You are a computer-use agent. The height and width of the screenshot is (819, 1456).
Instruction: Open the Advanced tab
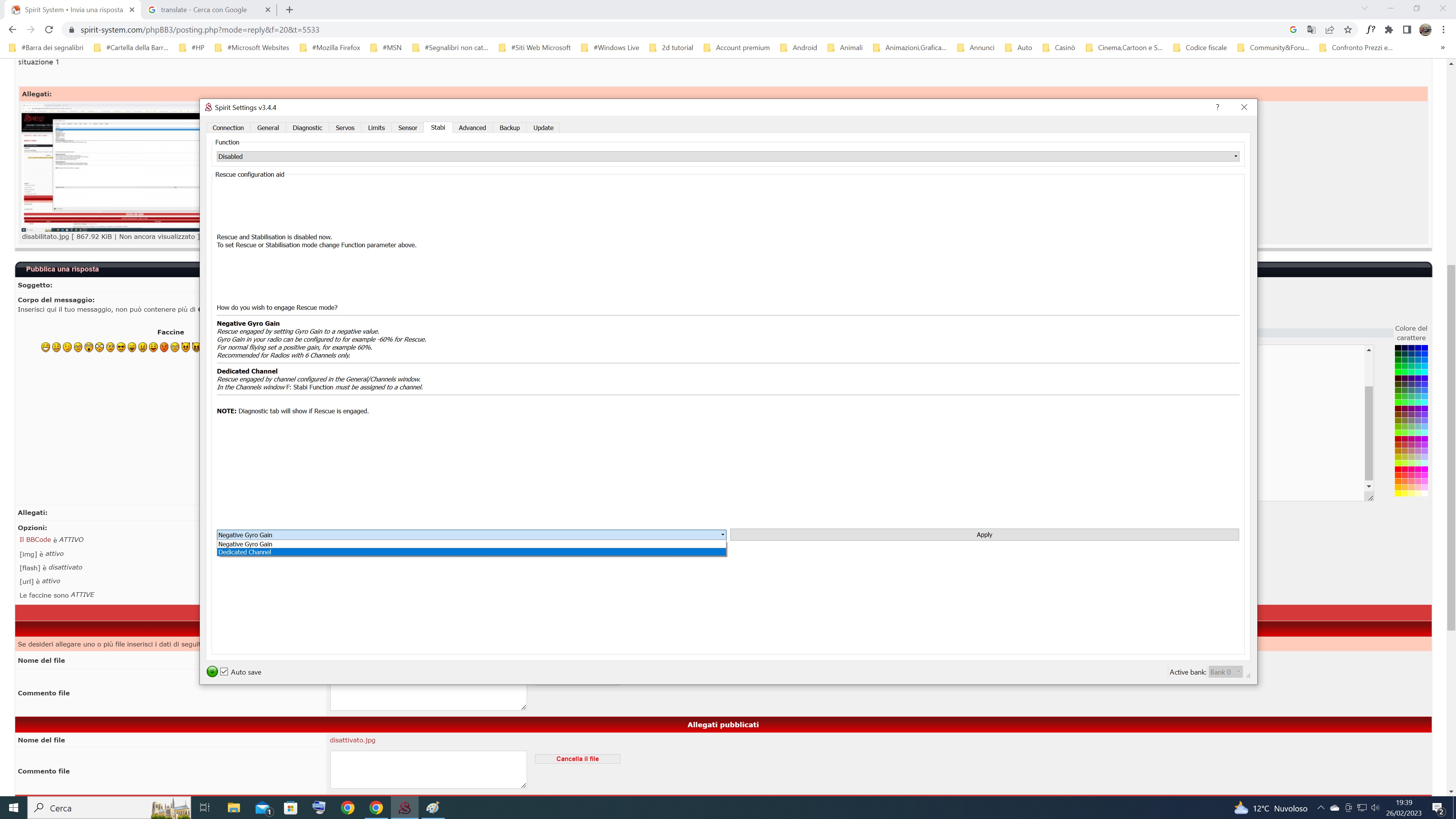[472, 128]
